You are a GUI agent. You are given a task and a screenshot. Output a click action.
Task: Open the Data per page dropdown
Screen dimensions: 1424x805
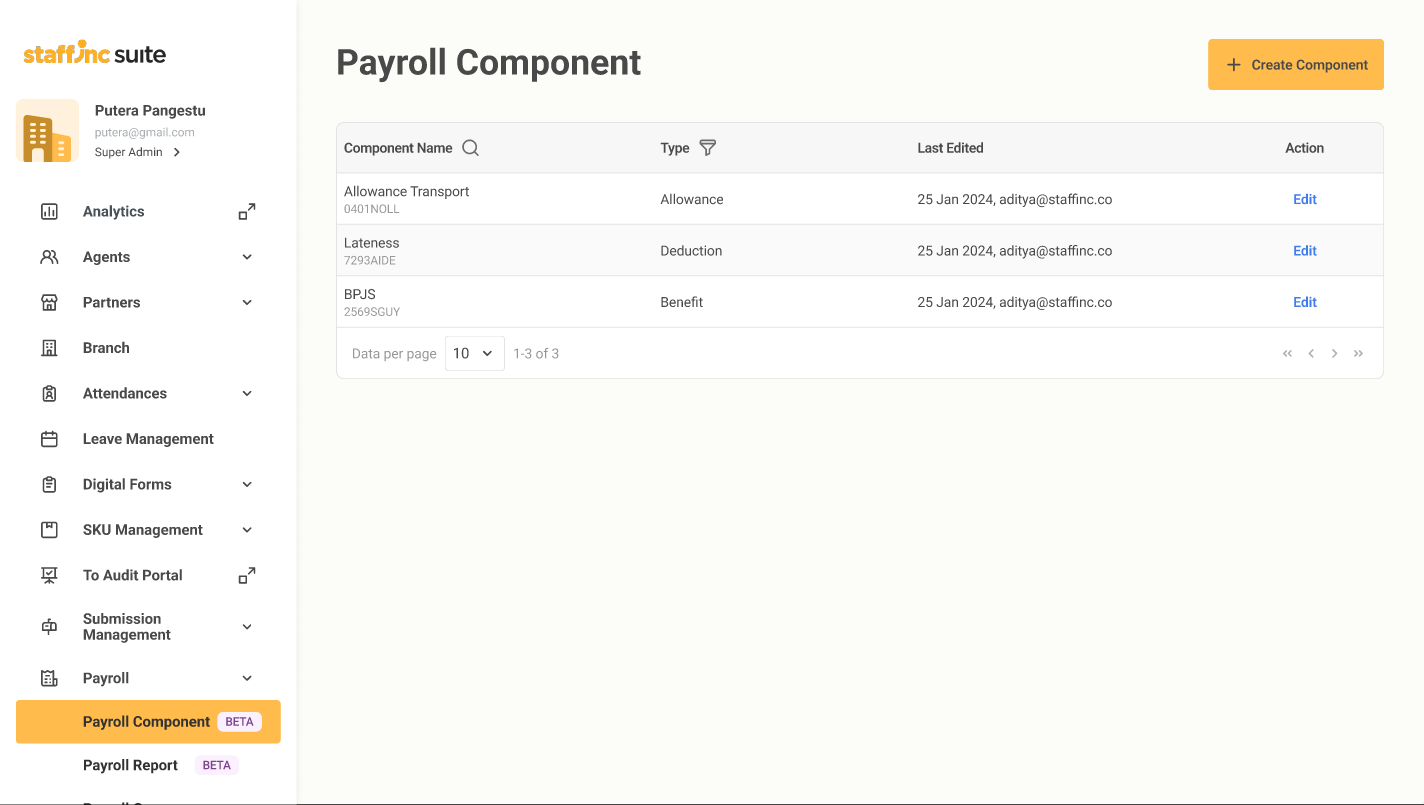pyautogui.click(x=474, y=353)
